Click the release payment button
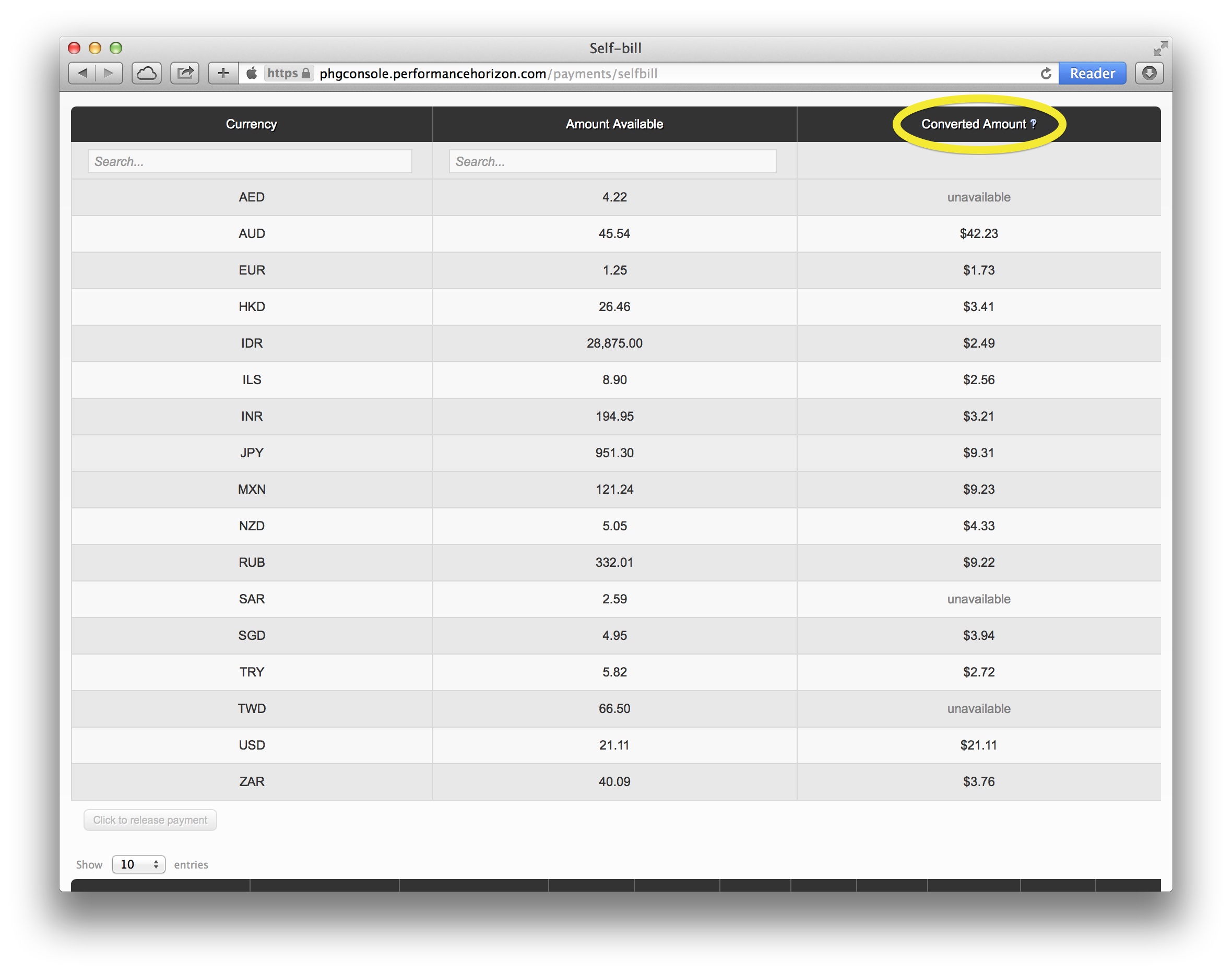Screen dimensions: 1232x974 [x=150, y=819]
